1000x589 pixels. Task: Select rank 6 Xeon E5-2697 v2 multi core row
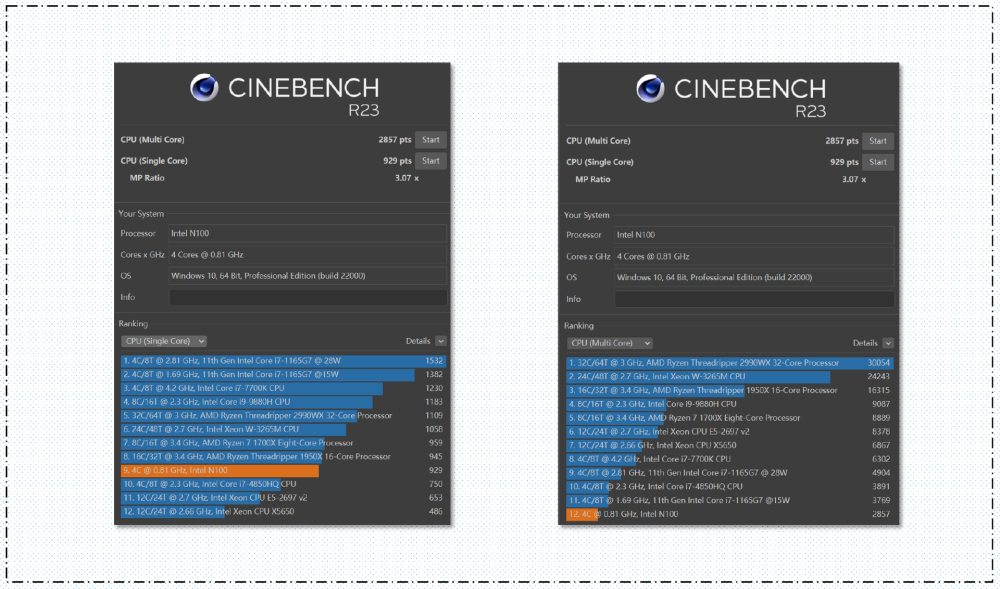click(x=730, y=432)
